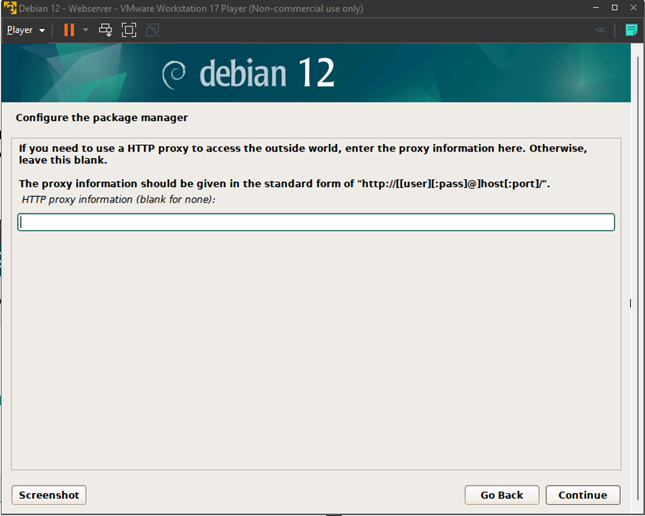Click the VMware icon in the title bar
Image resolution: width=645 pixels, height=516 pixels.
(x=10, y=8)
